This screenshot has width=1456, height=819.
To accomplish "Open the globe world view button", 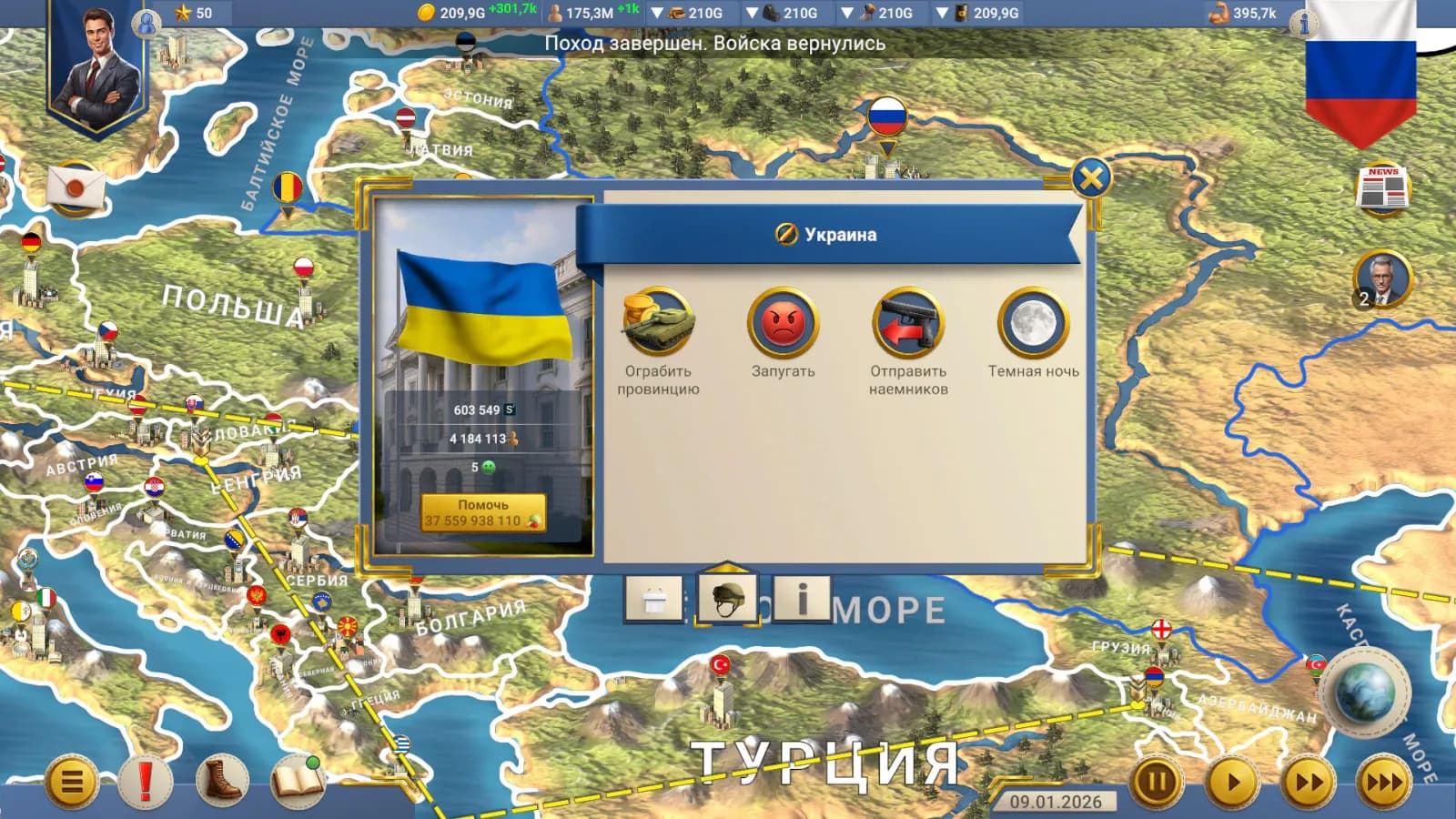I will point(1363,693).
